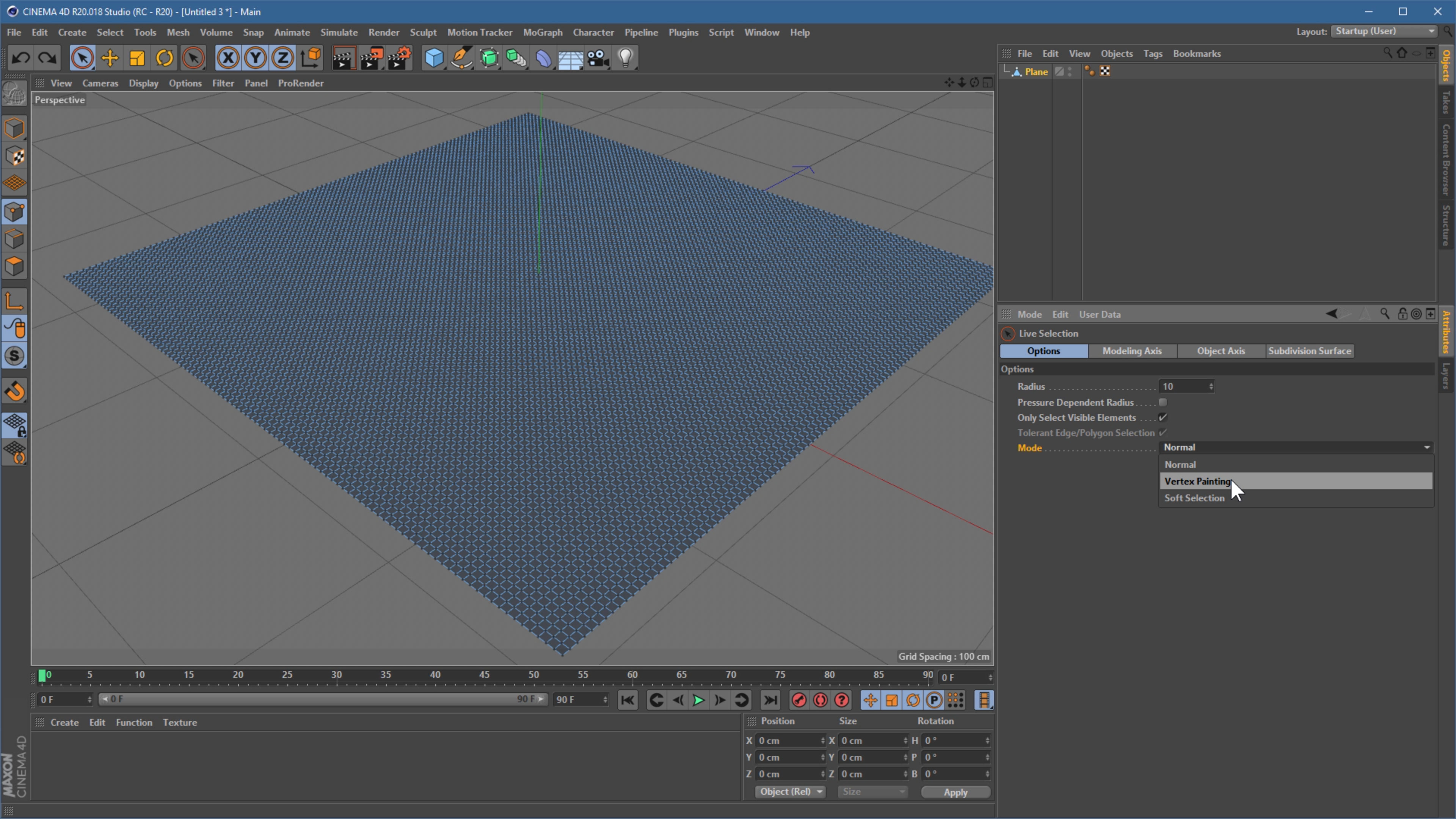Select the Scale tool

click(137, 58)
